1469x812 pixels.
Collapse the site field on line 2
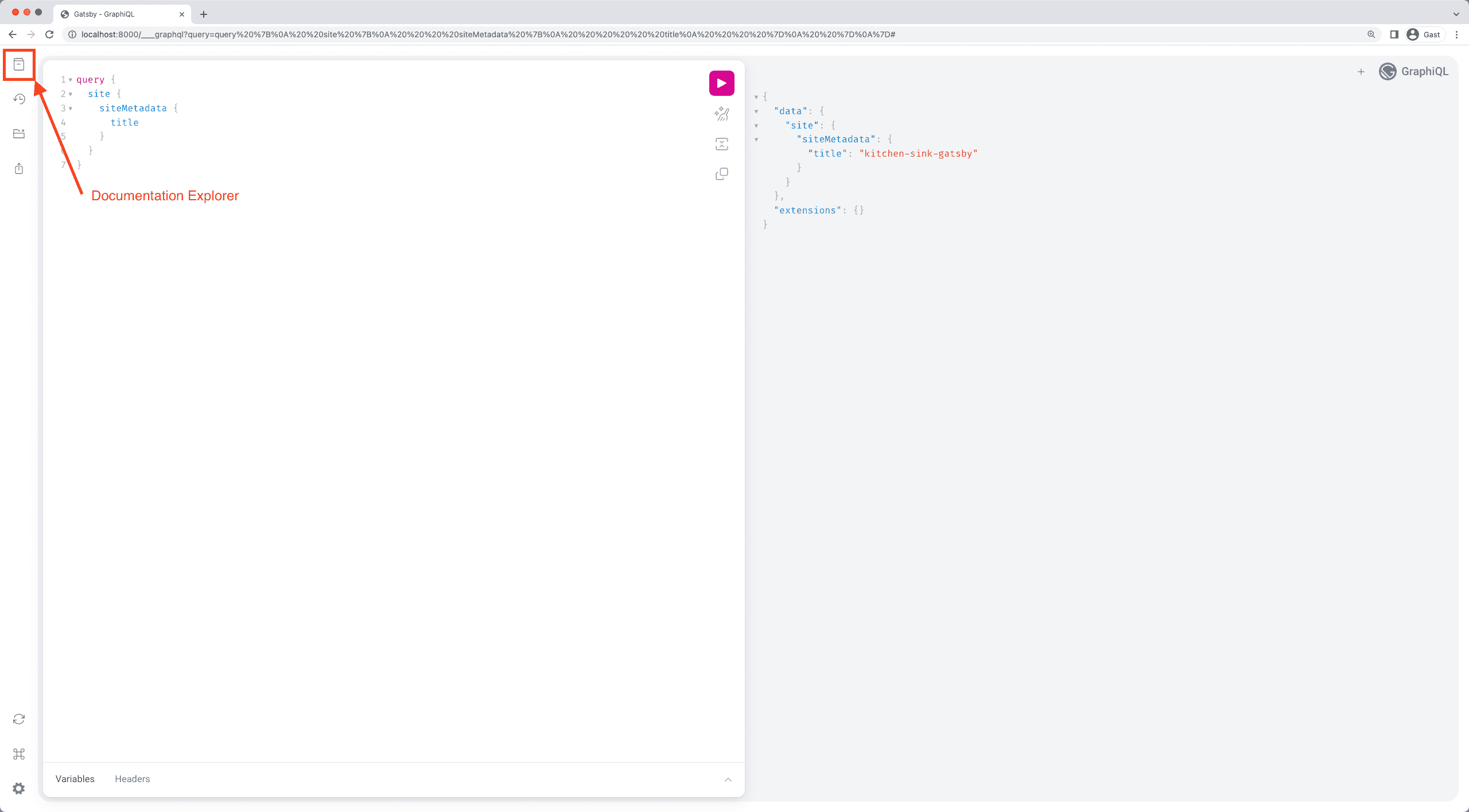71,94
